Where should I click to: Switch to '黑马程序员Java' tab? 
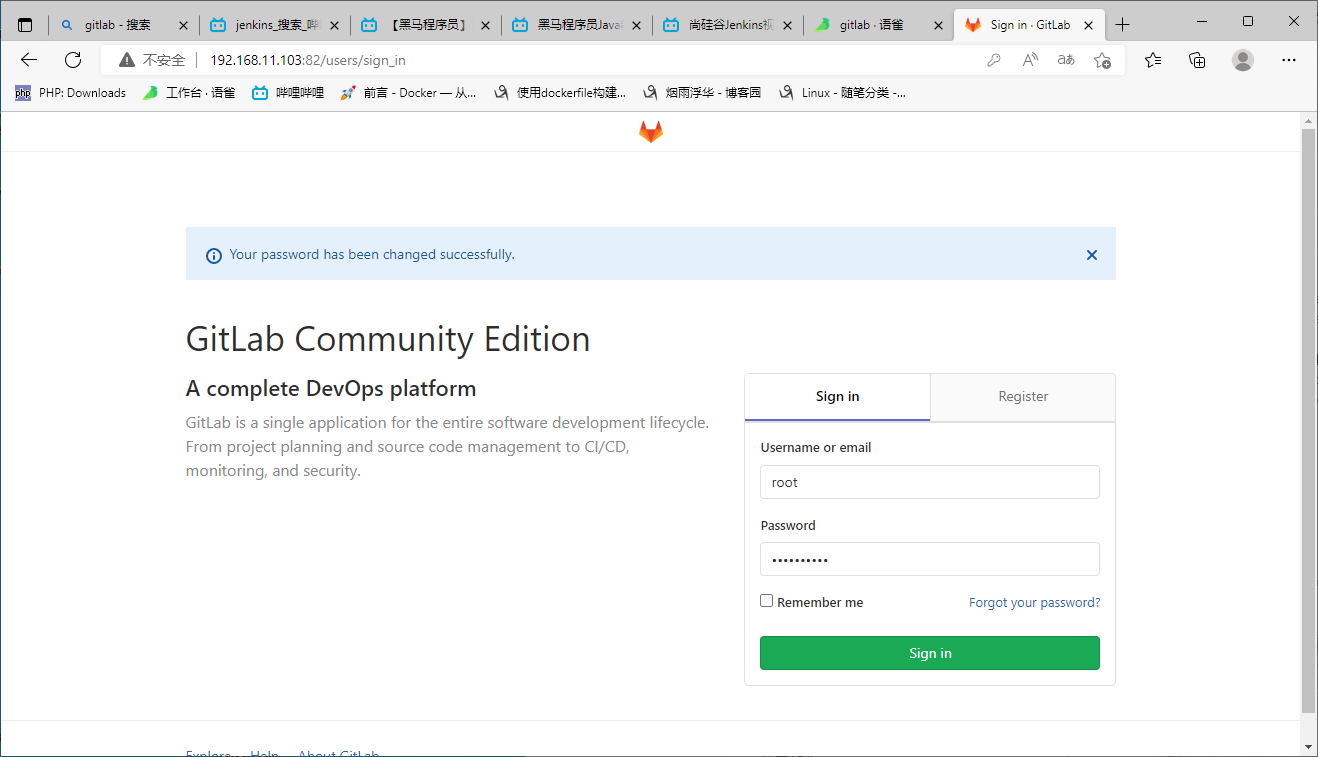(576, 25)
